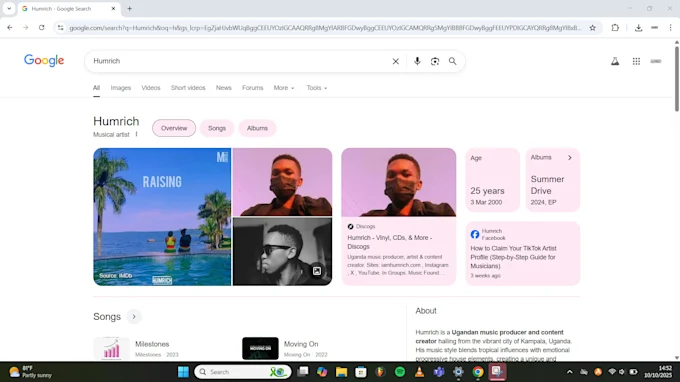Image resolution: width=680 pixels, height=382 pixels.
Task: Open the Google apps grid icon
Action: click(636, 61)
